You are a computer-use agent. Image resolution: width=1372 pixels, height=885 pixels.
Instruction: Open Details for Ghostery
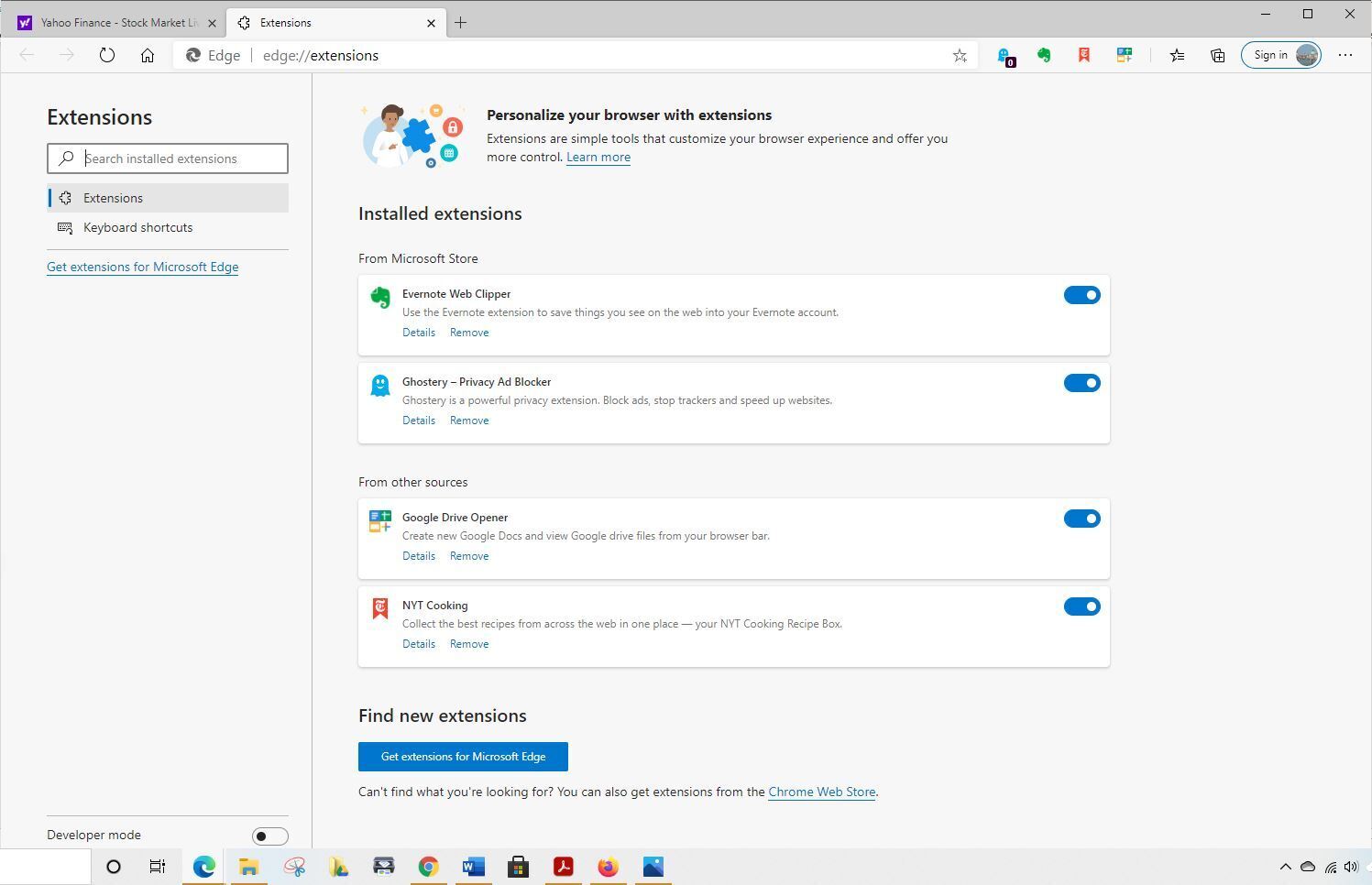419,421
